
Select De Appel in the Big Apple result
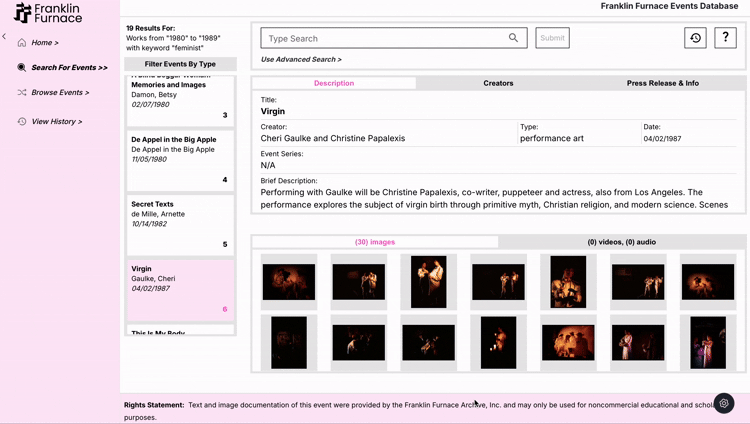click(x=180, y=158)
